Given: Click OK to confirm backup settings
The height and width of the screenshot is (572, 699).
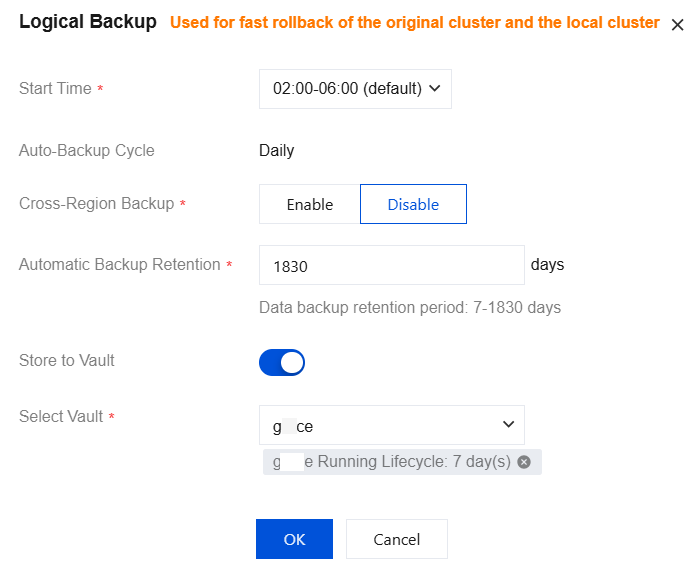Looking at the screenshot, I should tap(294, 539).
